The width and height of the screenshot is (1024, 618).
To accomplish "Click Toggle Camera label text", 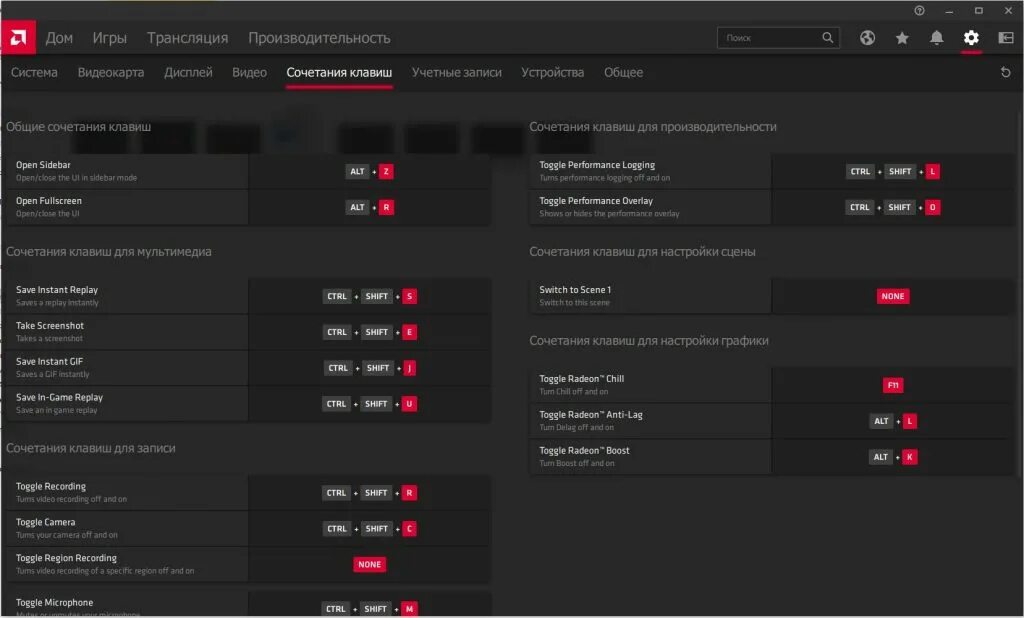I will 45,523.
